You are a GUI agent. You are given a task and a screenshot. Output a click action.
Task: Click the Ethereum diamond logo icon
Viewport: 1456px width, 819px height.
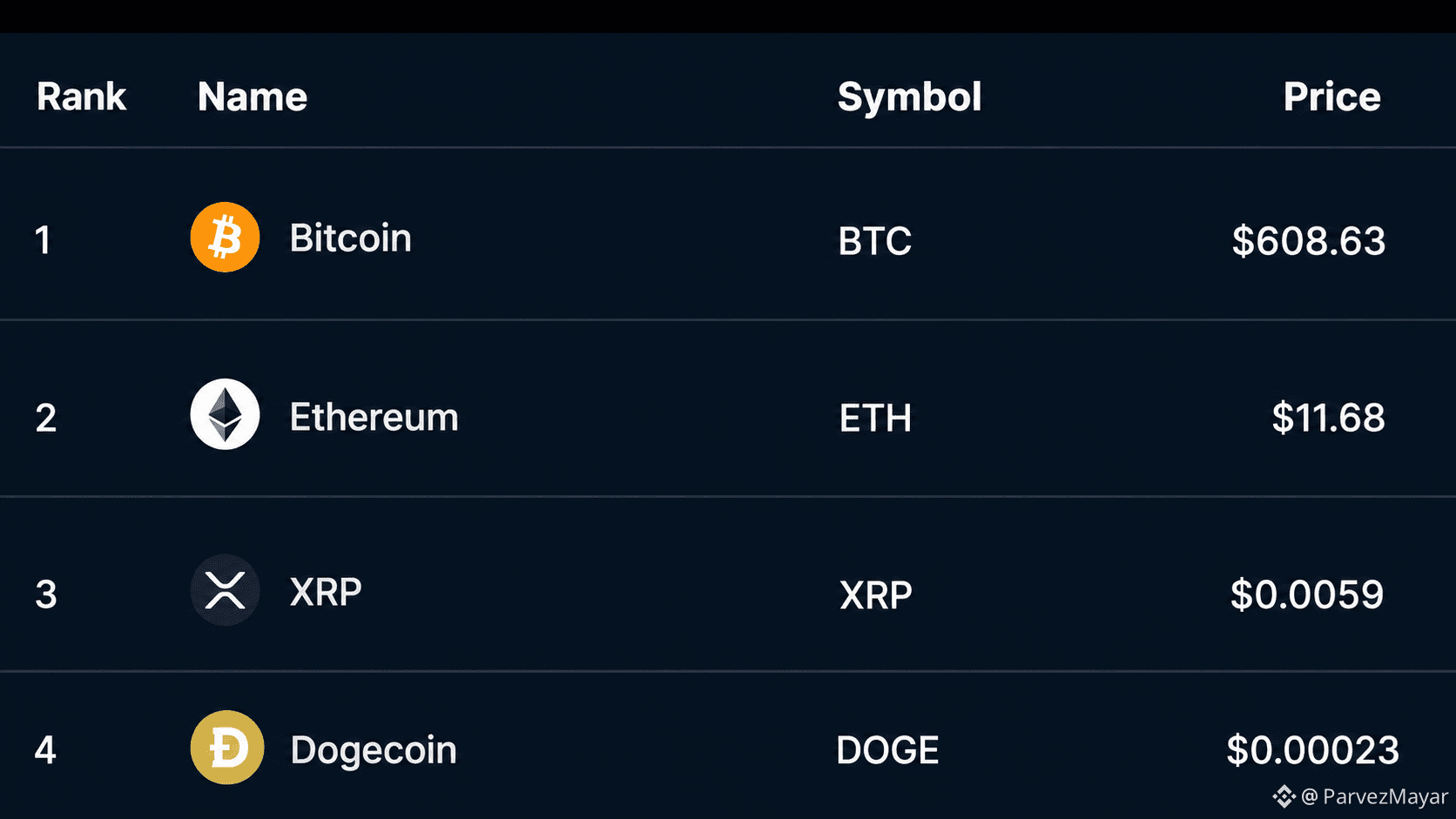click(x=225, y=414)
